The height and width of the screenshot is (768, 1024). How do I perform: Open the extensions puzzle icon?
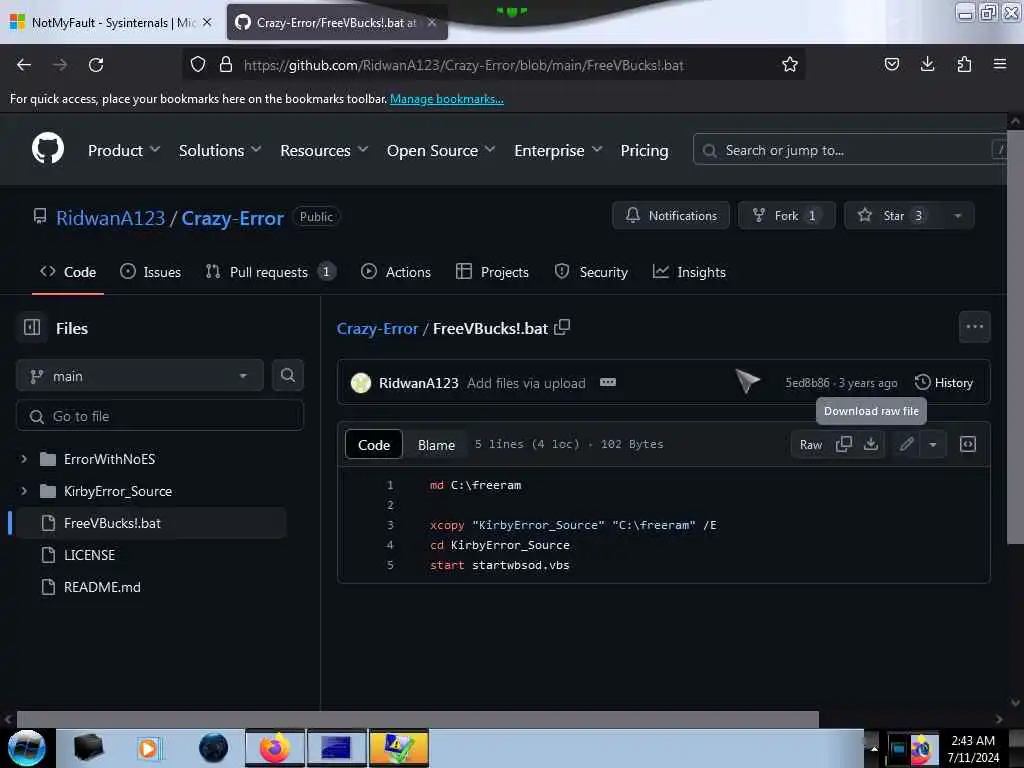coord(964,64)
